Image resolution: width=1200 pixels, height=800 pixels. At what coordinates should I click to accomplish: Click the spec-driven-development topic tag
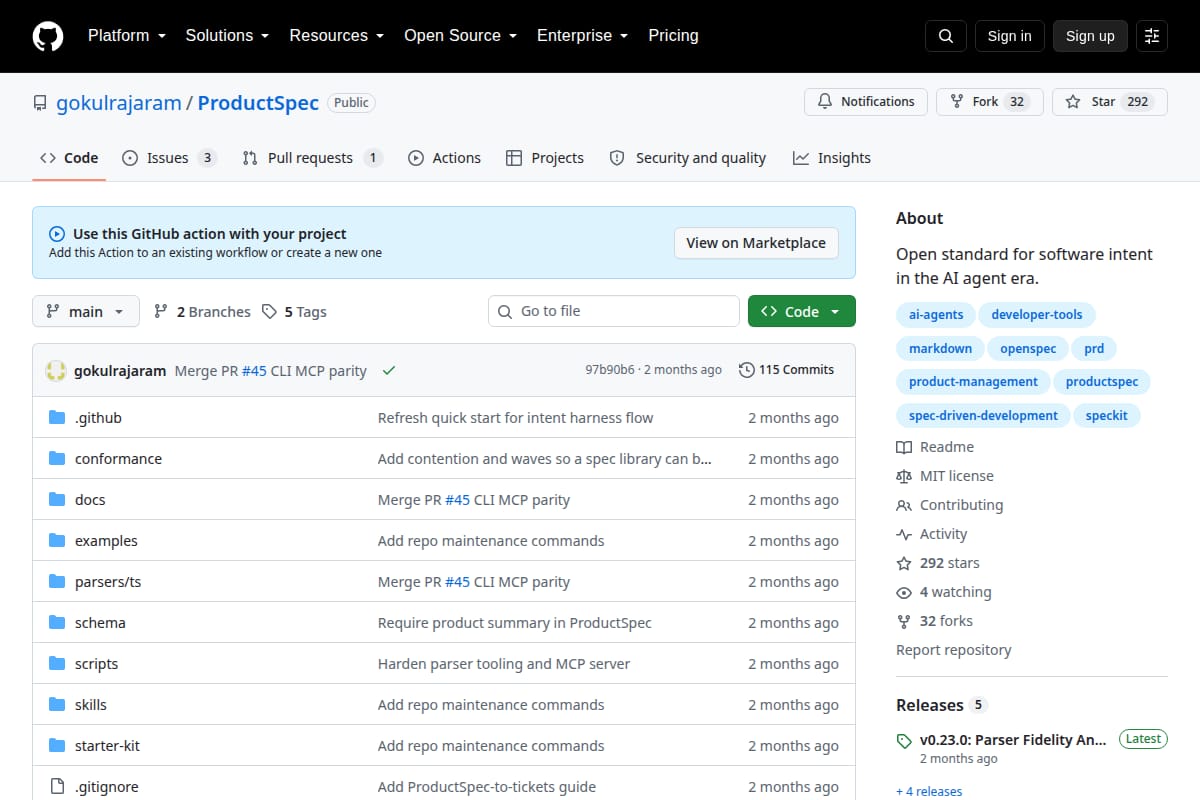(x=983, y=416)
